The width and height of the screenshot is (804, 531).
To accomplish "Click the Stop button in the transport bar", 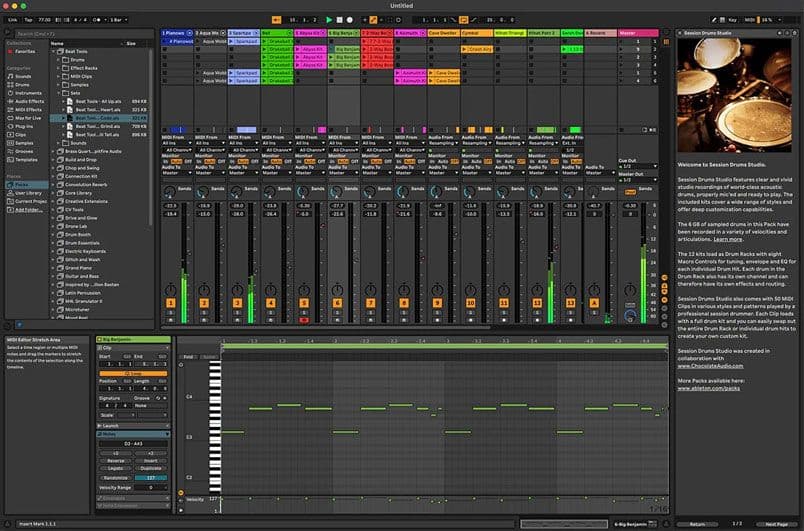I will click(x=339, y=20).
